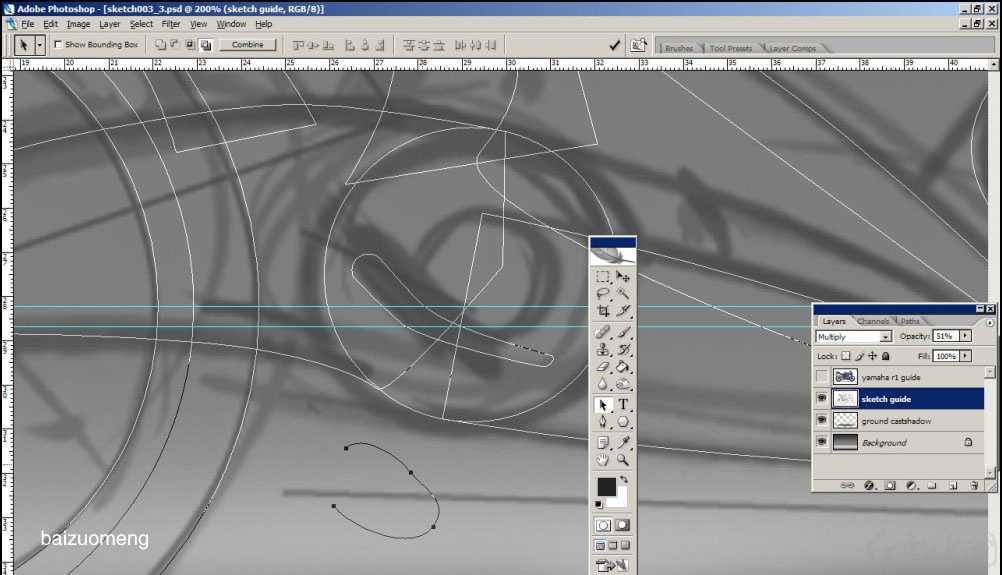1002x575 pixels.
Task: Switch to the Paths tab
Action: coord(909,321)
